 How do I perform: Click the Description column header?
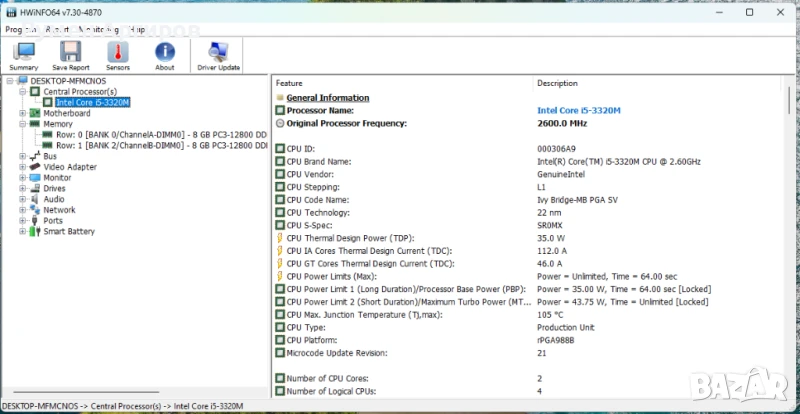557,83
